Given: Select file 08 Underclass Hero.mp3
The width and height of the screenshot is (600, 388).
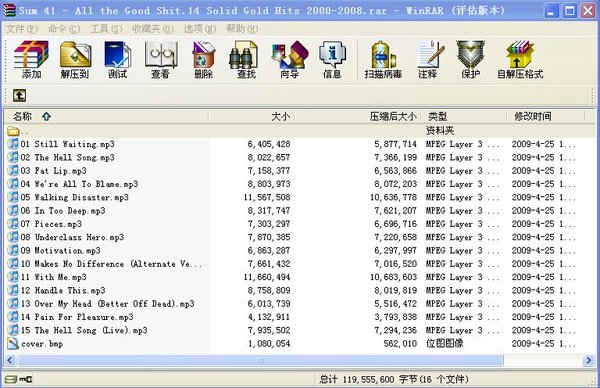Looking at the screenshot, I should (x=72, y=237).
